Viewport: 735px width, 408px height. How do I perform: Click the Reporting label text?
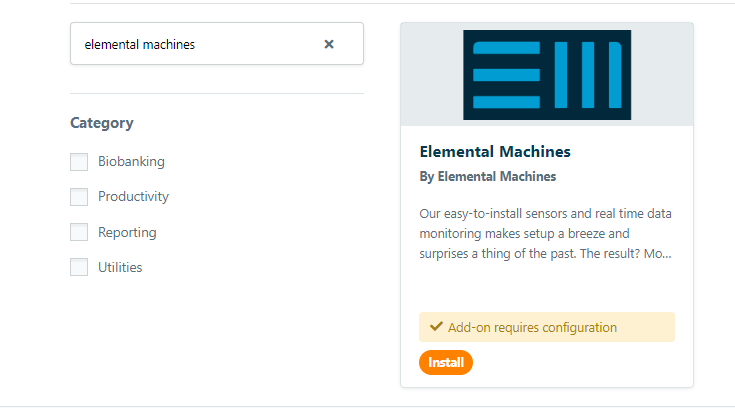[127, 233]
